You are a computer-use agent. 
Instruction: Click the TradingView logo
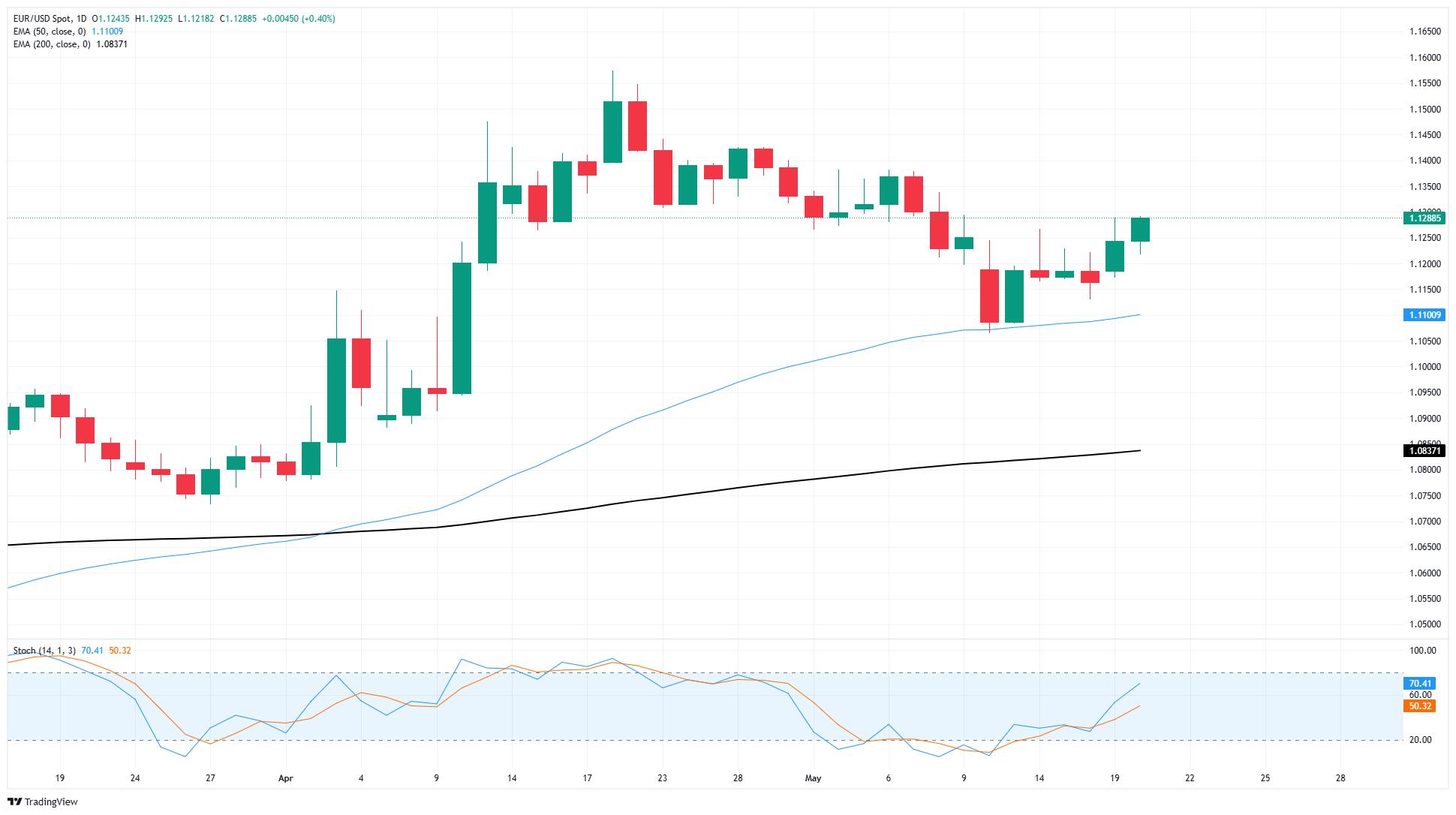[43, 801]
